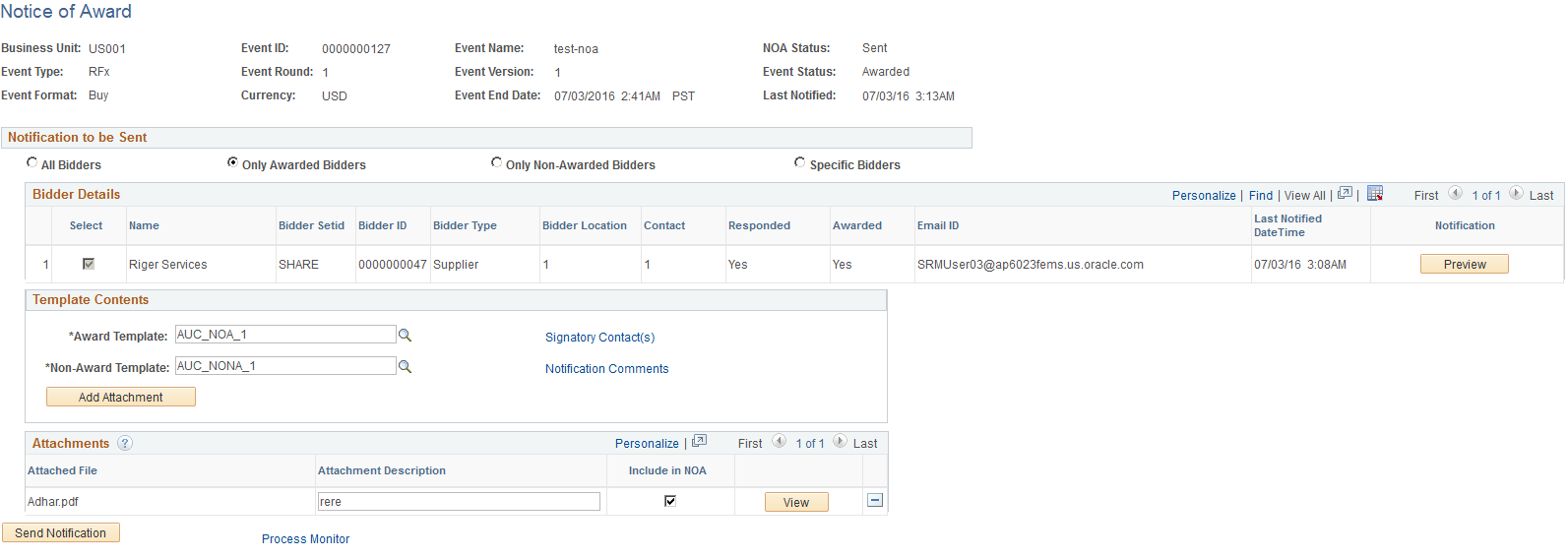The height and width of the screenshot is (559, 1568).
Task: Click Personalize link in Bidder Details
Action: tap(1204, 196)
